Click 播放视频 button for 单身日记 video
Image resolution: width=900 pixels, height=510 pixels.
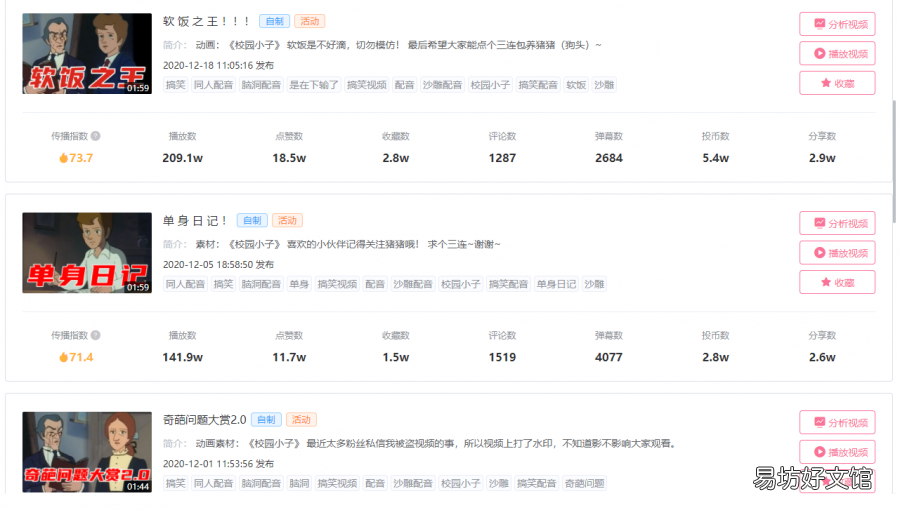point(837,253)
